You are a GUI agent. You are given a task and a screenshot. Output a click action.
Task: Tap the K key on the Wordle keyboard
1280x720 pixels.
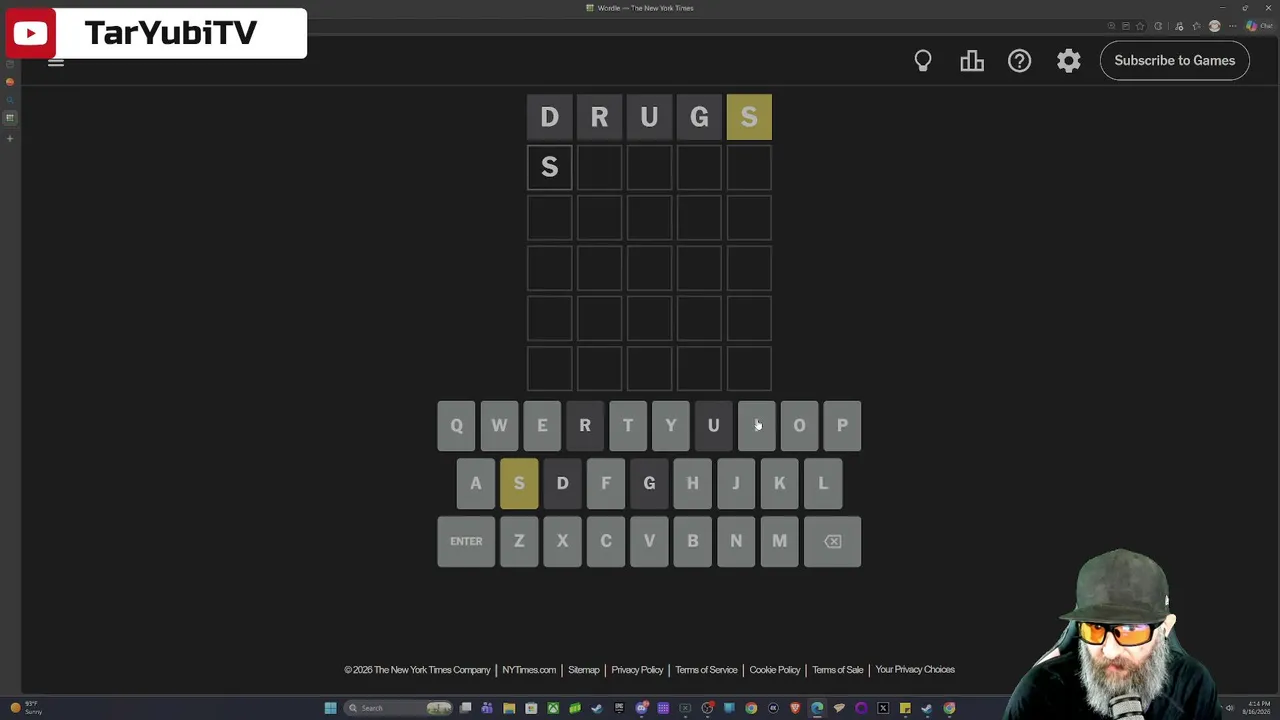tap(779, 484)
